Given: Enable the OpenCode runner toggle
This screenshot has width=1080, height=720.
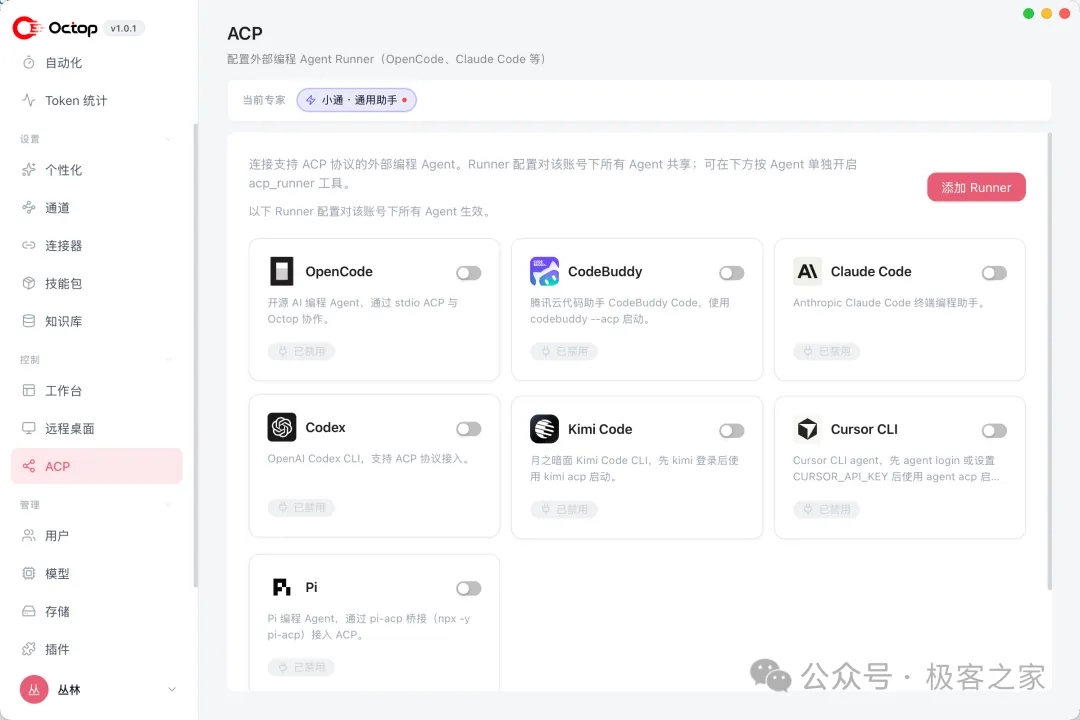Looking at the screenshot, I should 468,273.
